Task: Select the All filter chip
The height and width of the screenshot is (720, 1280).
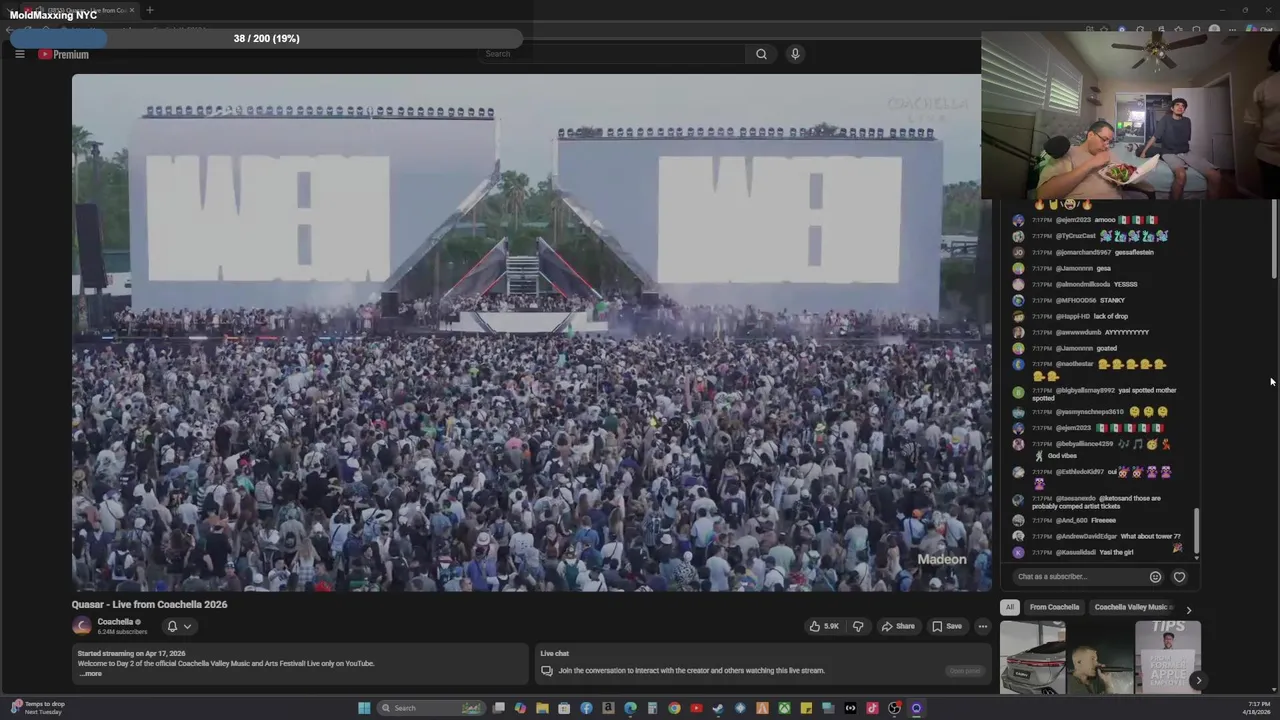Action: [x=1010, y=607]
